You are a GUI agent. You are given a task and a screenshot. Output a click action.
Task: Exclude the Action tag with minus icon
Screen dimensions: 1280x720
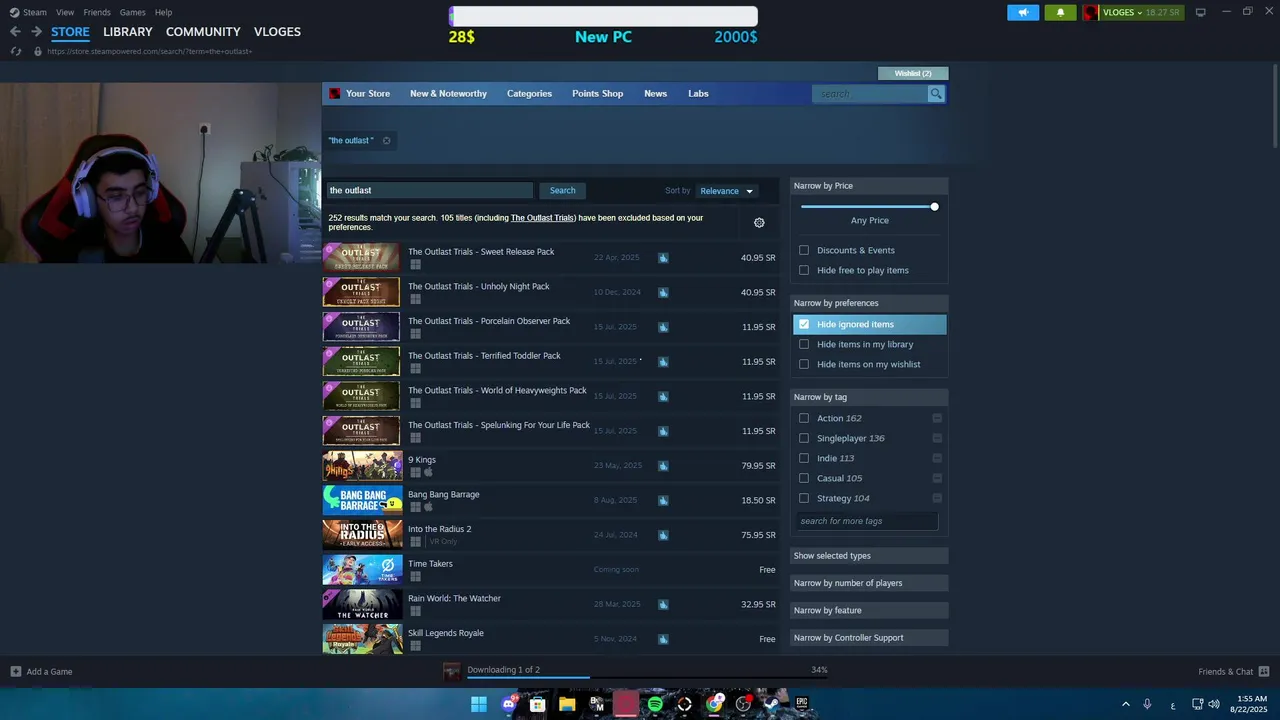click(x=937, y=418)
